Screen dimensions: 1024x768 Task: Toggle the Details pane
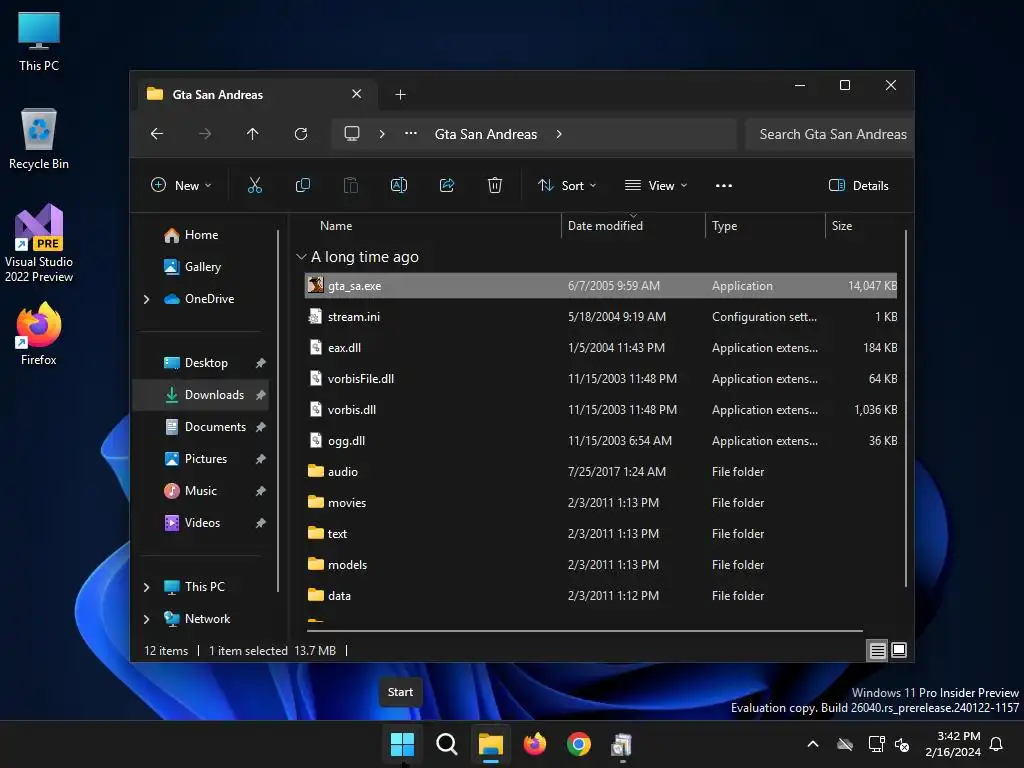(859, 185)
